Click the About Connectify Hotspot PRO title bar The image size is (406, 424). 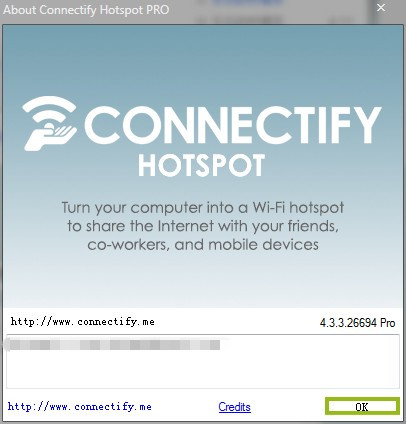pyautogui.click(x=187, y=10)
